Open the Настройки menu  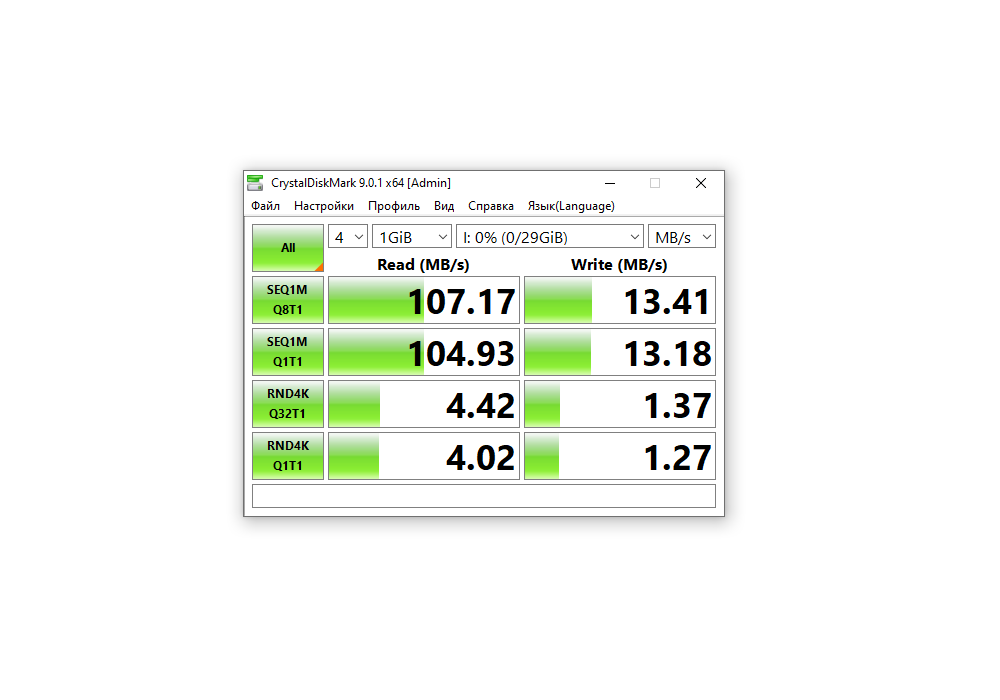pyautogui.click(x=323, y=206)
